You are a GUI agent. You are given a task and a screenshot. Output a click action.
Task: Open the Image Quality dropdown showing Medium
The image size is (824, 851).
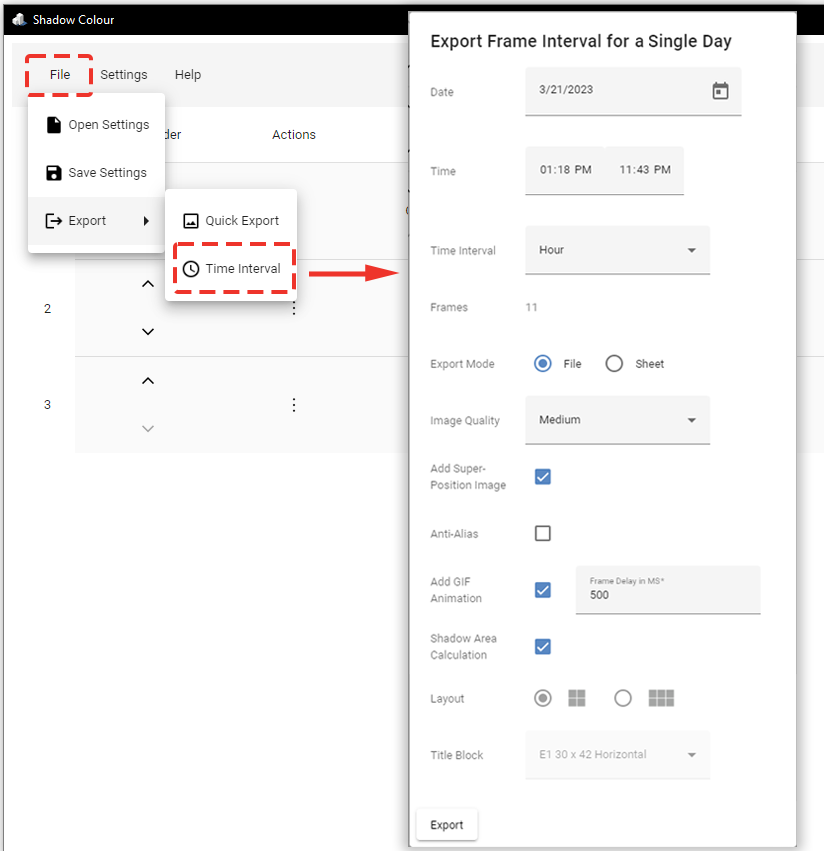(x=617, y=420)
